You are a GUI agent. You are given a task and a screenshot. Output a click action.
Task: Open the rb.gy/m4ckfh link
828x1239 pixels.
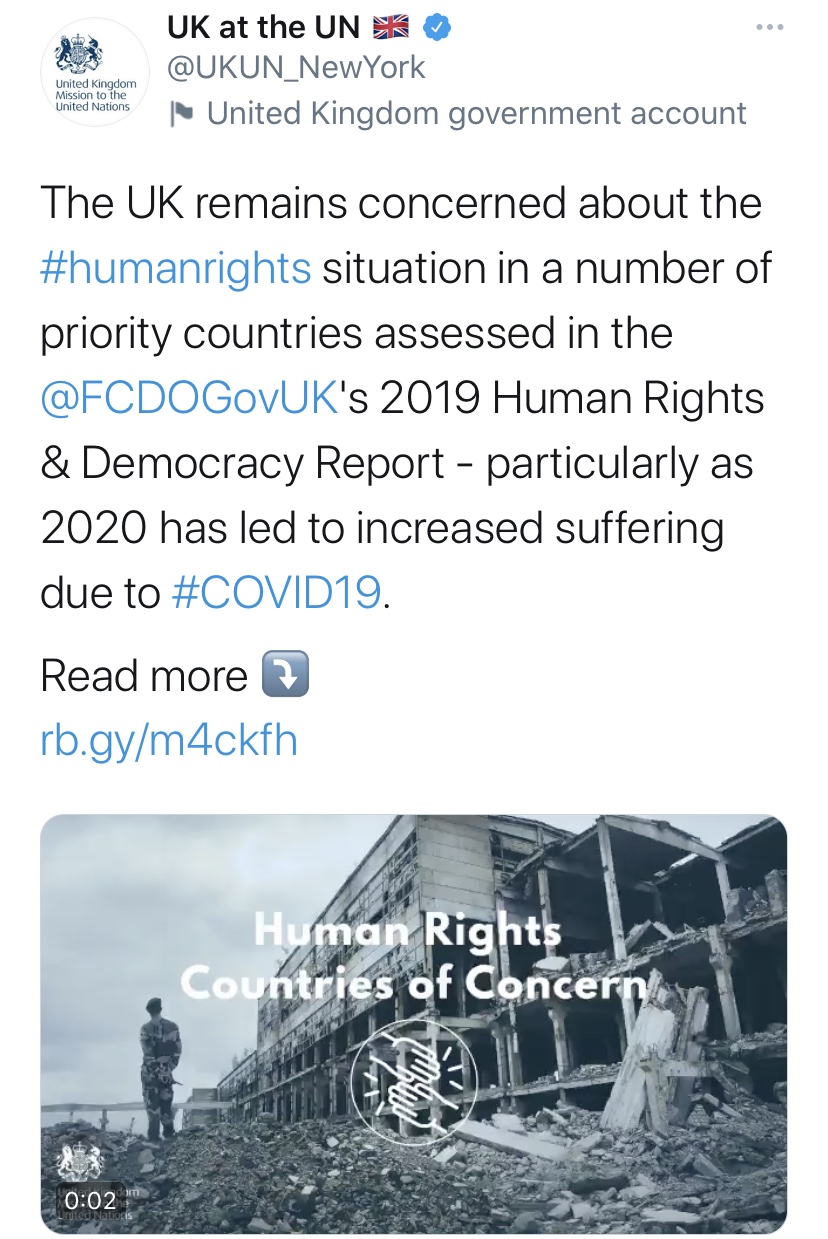[168, 741]
